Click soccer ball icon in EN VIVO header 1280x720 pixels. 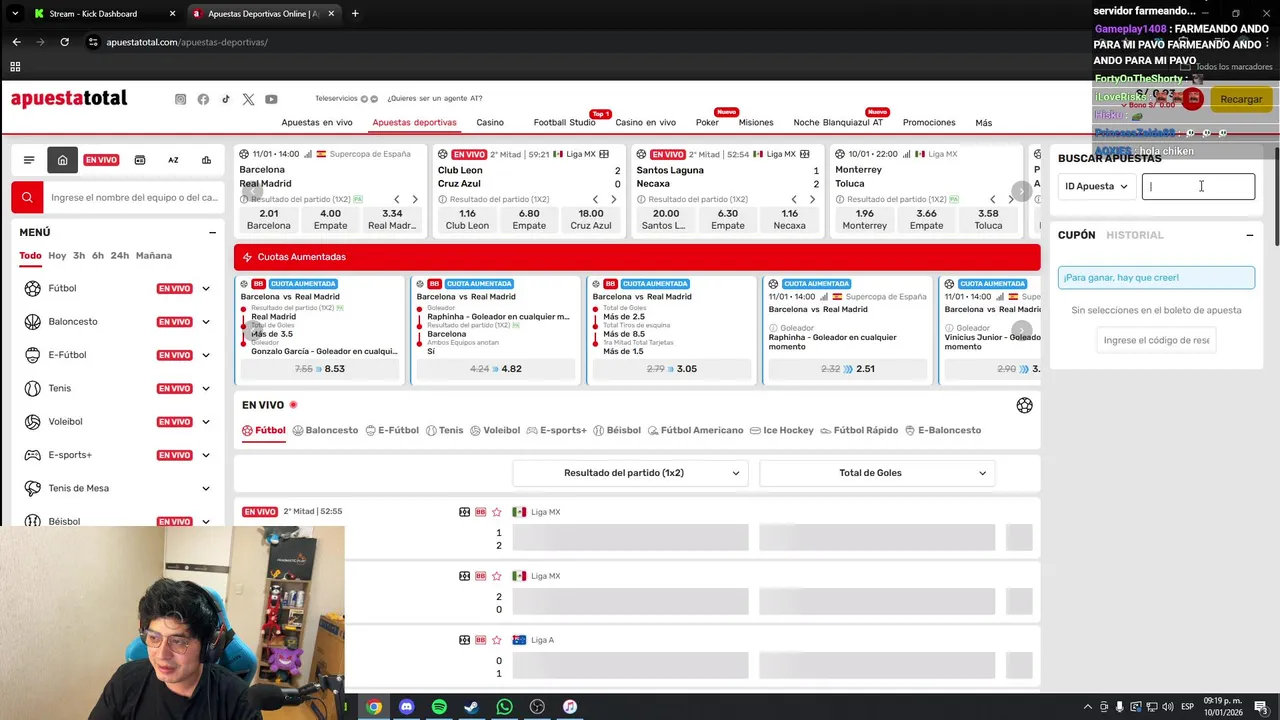tap(1024, 405)
